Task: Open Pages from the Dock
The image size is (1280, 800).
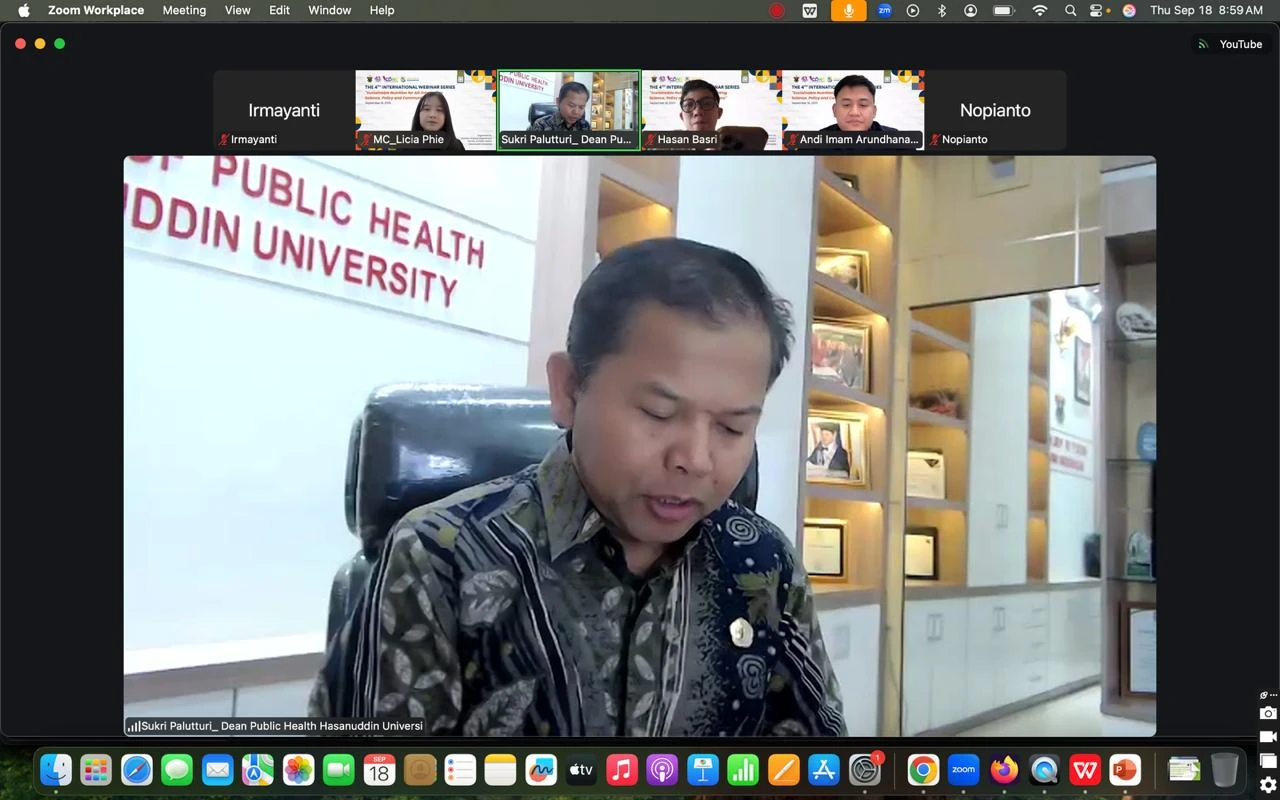Action: [x=783, y=770]
